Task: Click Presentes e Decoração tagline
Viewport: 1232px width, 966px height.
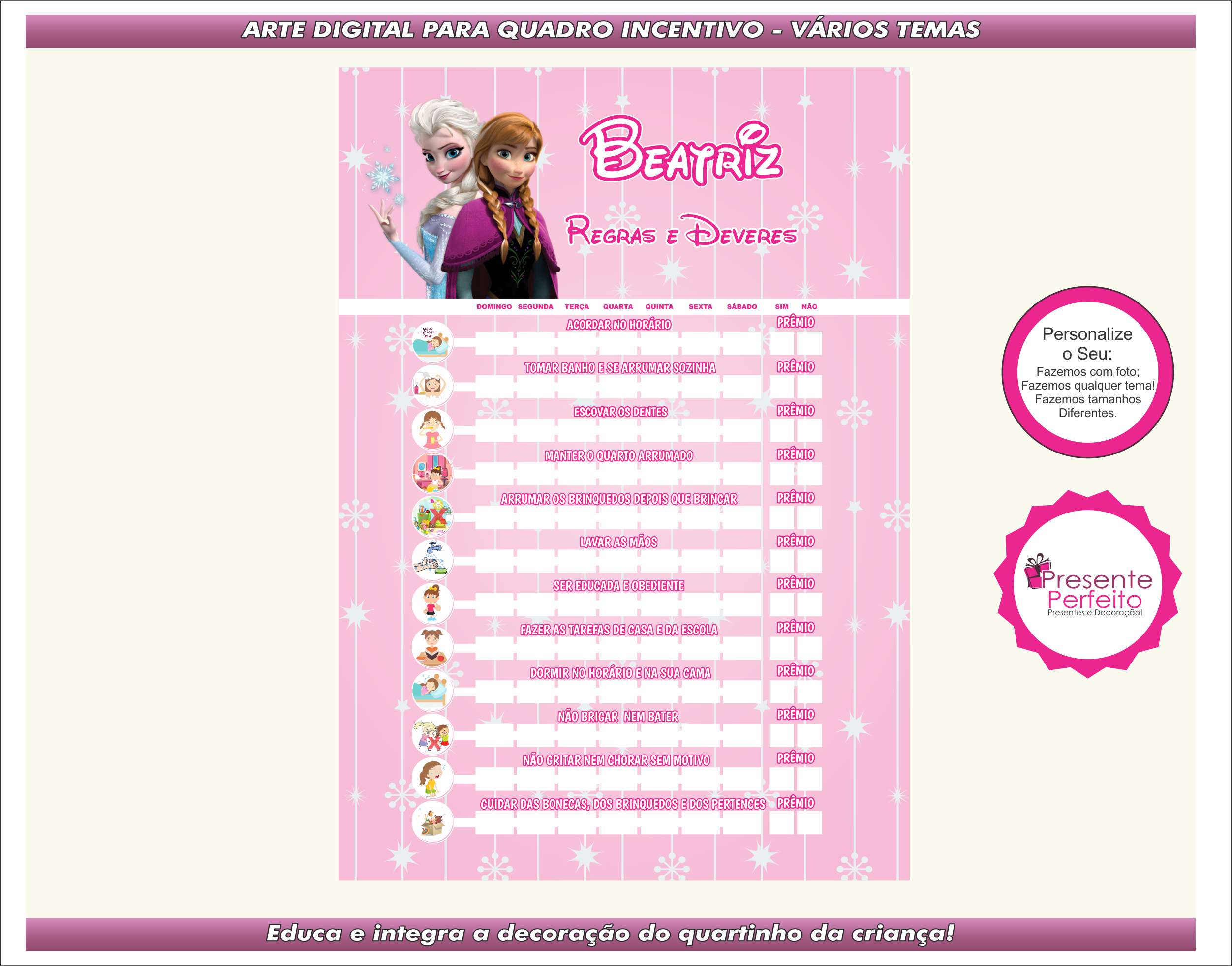Action: pos(1095,612)
